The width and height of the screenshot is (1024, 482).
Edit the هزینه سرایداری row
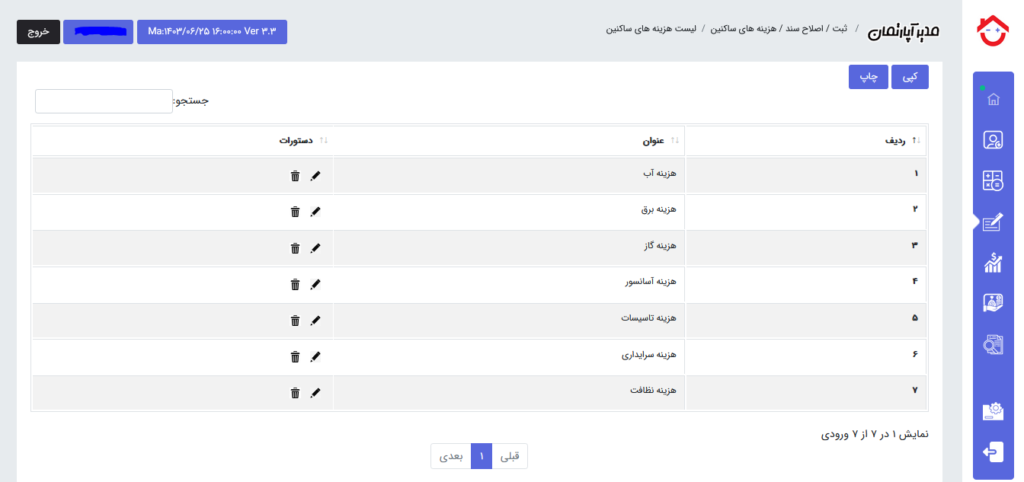point(315,357)
